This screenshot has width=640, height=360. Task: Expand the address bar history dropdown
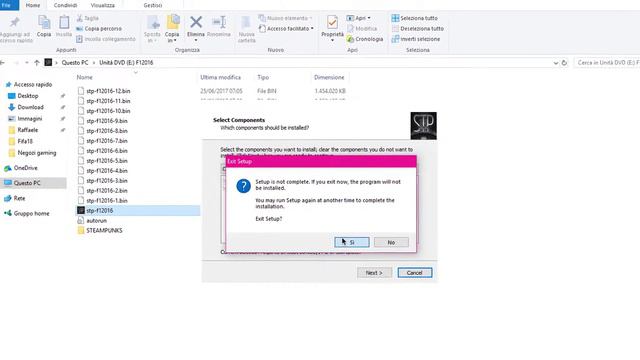tap(556, 63)
